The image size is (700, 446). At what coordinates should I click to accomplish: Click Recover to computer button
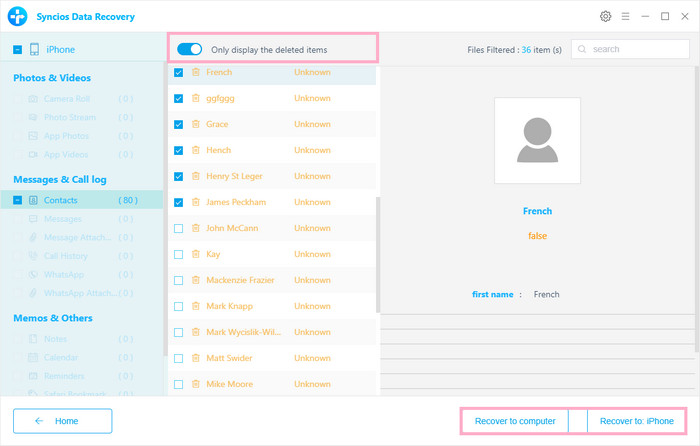pyautogui.click(x=515, y=421)
